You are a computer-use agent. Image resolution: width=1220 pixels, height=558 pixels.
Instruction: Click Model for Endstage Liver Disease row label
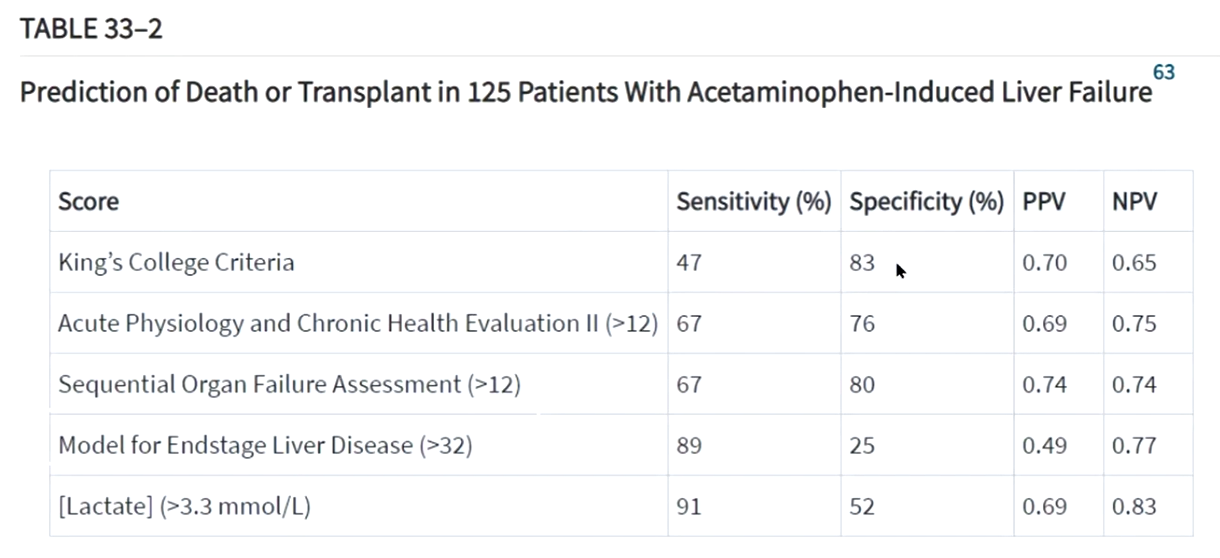pyautogui.click(x=265, y=446)
